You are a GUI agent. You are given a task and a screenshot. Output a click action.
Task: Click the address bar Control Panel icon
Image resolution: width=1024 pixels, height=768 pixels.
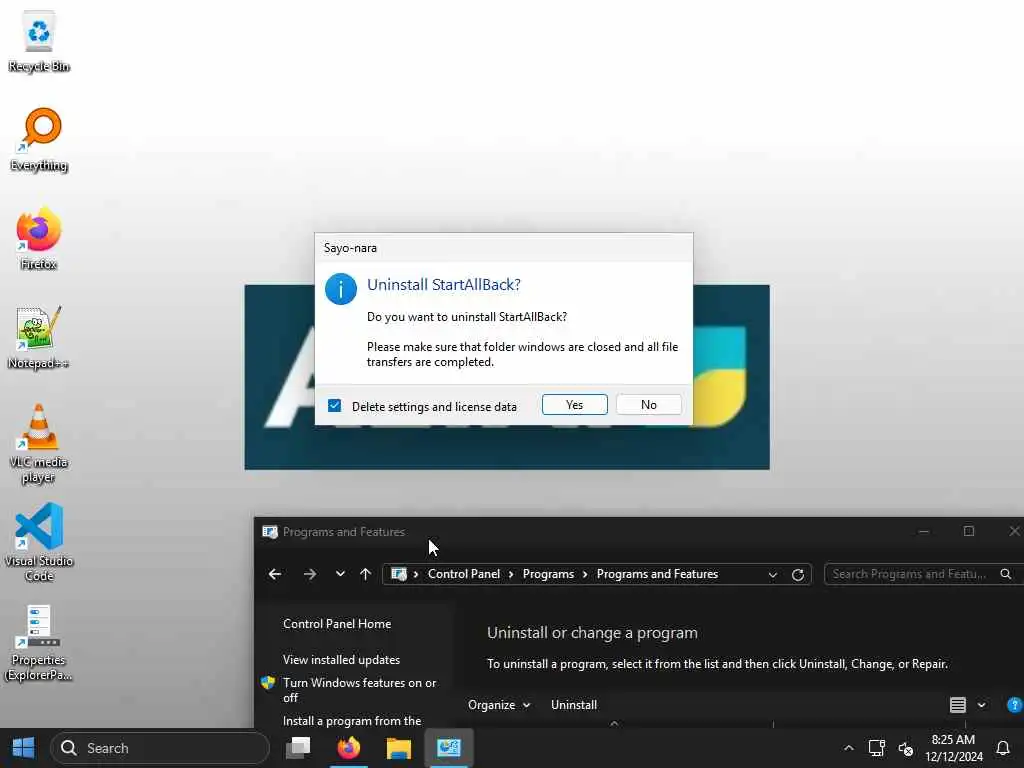[398, 574]
